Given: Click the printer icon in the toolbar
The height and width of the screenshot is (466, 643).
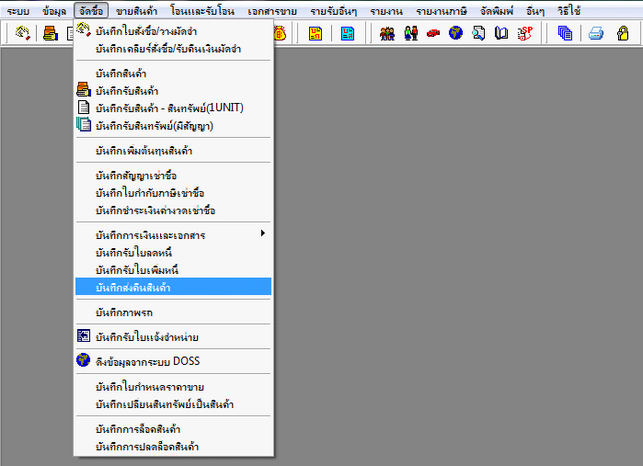Looking at the screenshot, I should point(596,33).
